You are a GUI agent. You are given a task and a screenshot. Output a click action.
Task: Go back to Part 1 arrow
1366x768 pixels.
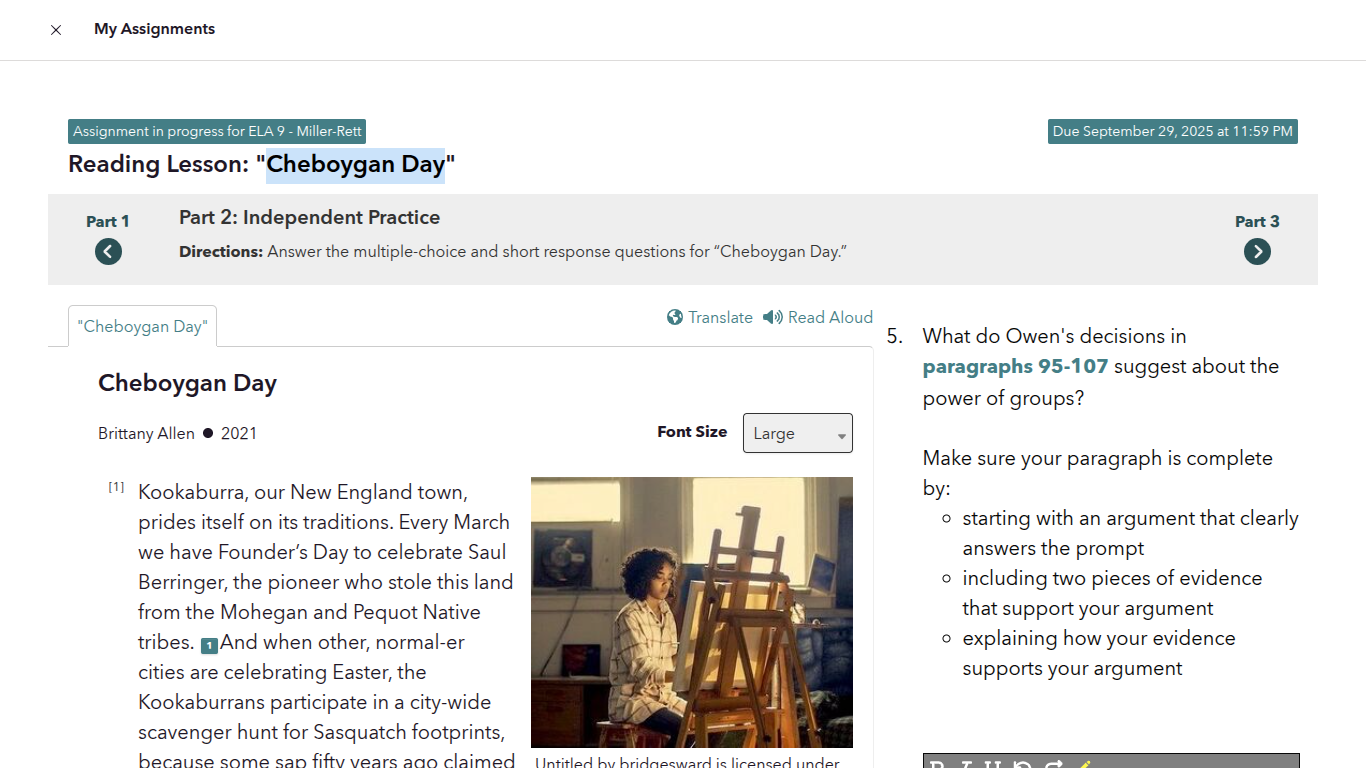[x=108, y=252]
